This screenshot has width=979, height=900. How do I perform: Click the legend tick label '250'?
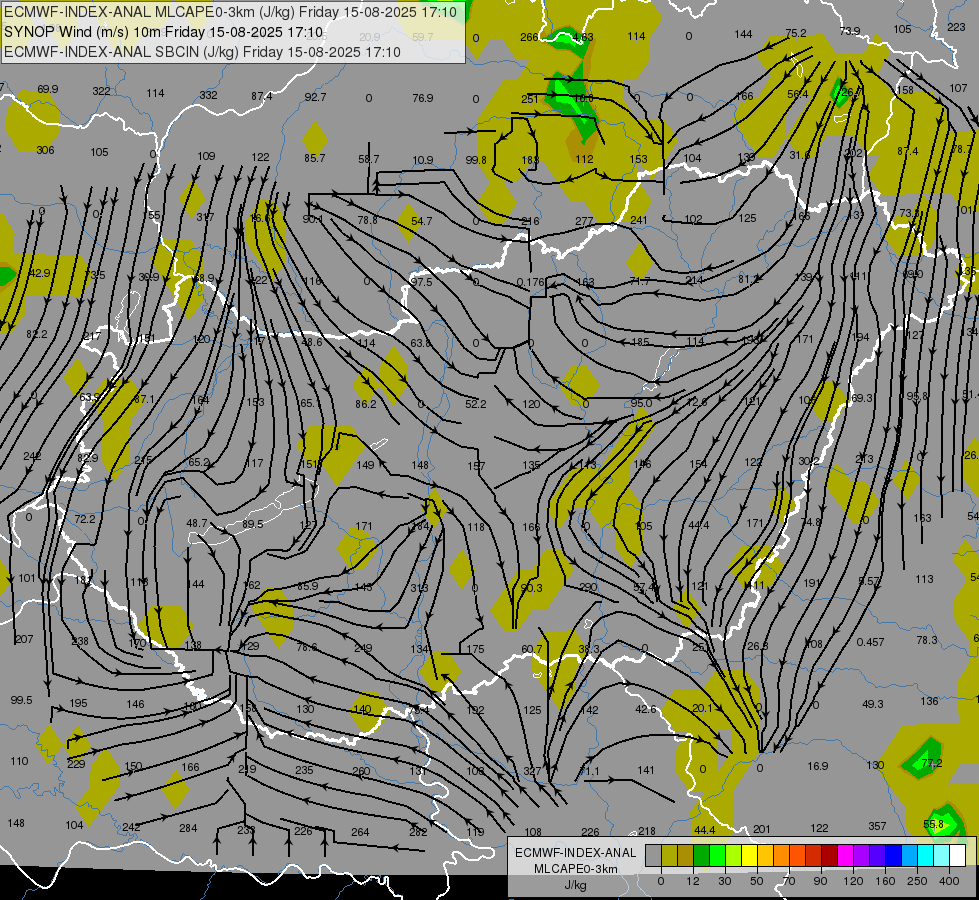click(x=917, y=881)
